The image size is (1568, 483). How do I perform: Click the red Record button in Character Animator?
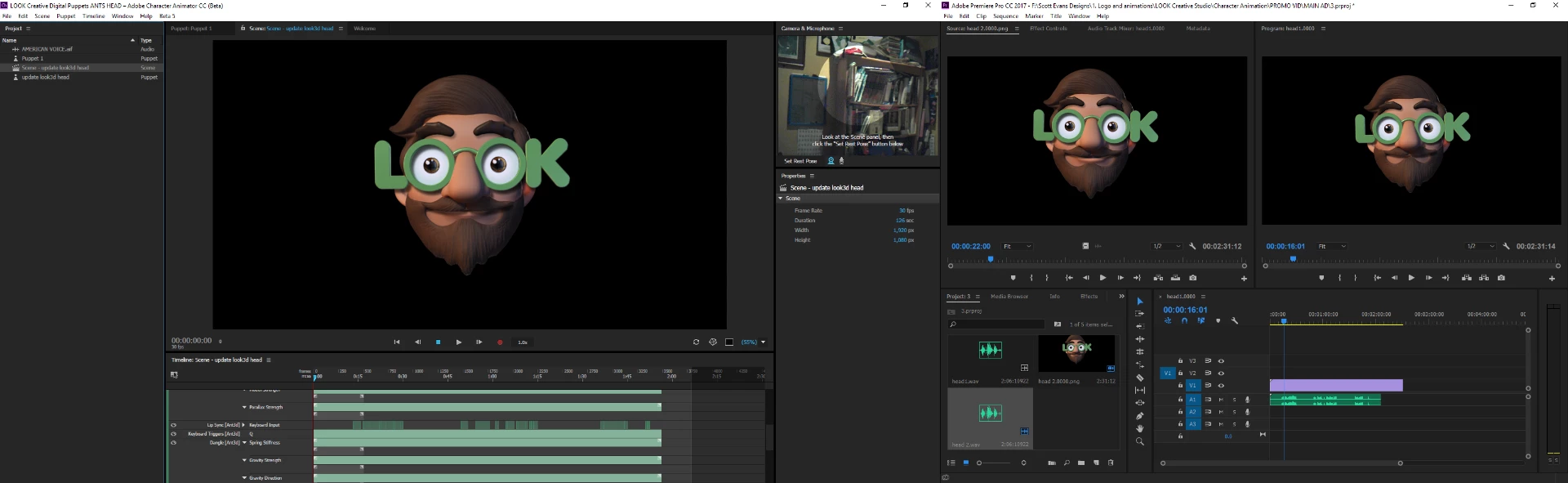500,342
